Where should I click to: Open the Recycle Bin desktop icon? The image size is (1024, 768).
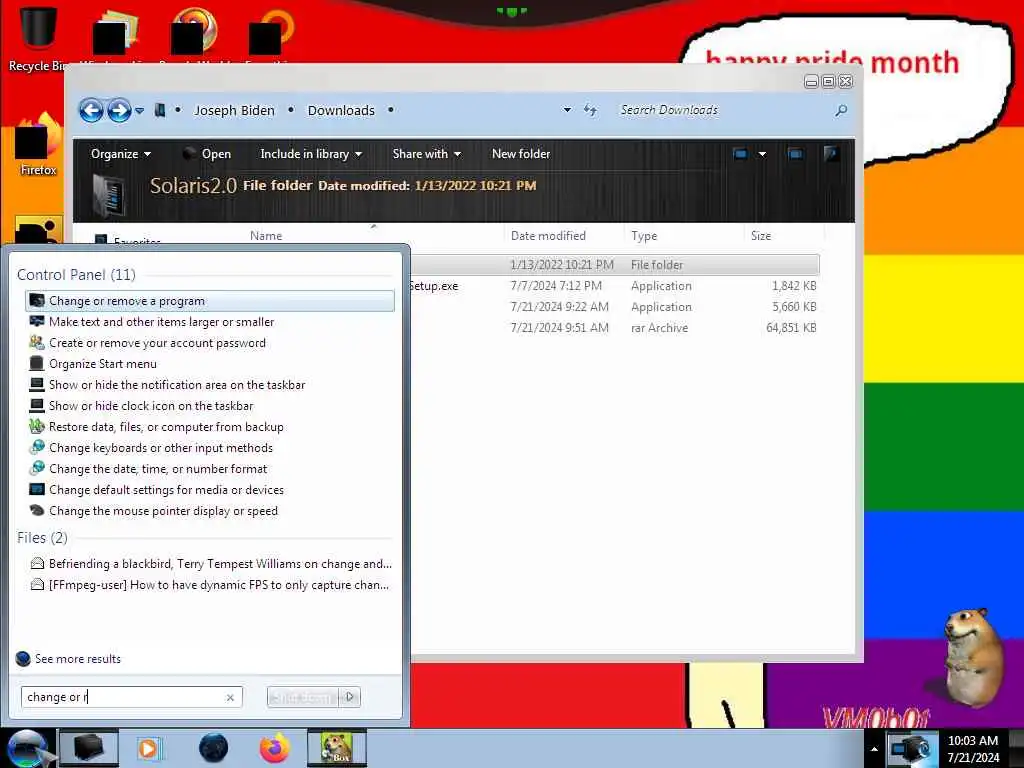pyautogui.click(x=38, y=38)
